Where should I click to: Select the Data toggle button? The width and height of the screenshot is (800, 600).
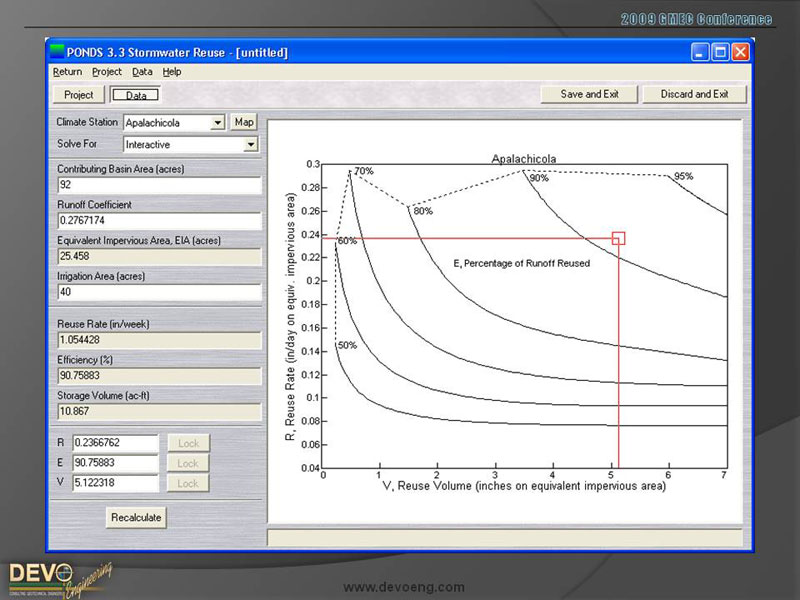click(135, 95)
